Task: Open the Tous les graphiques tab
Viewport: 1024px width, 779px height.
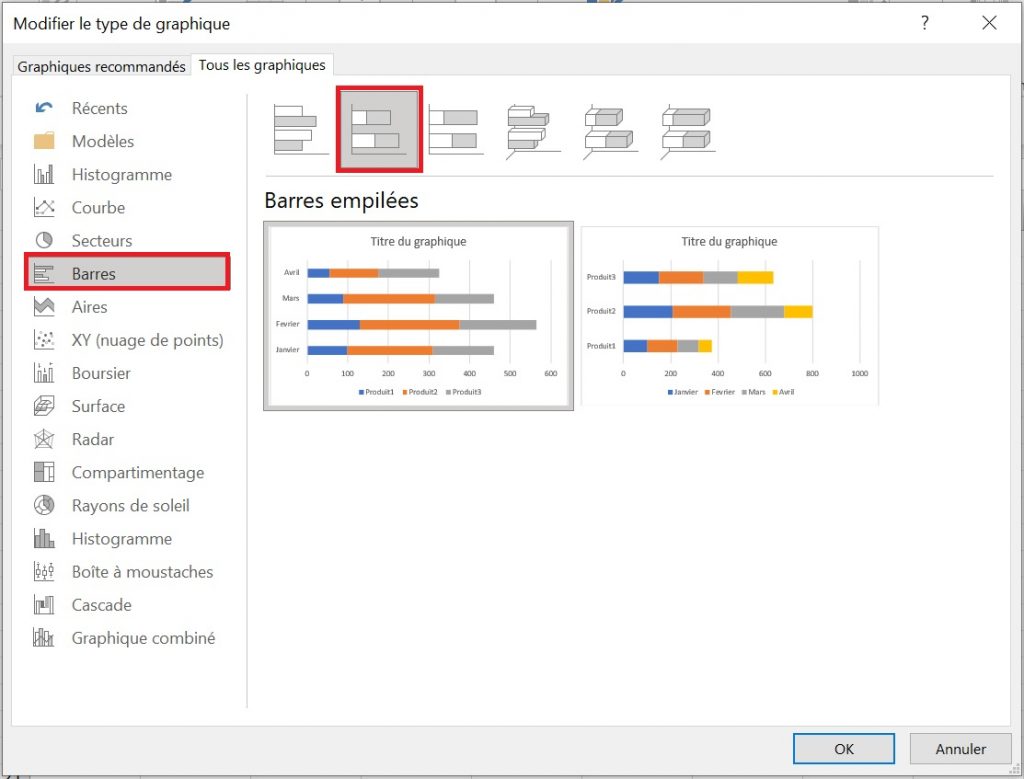Action: 263,65
